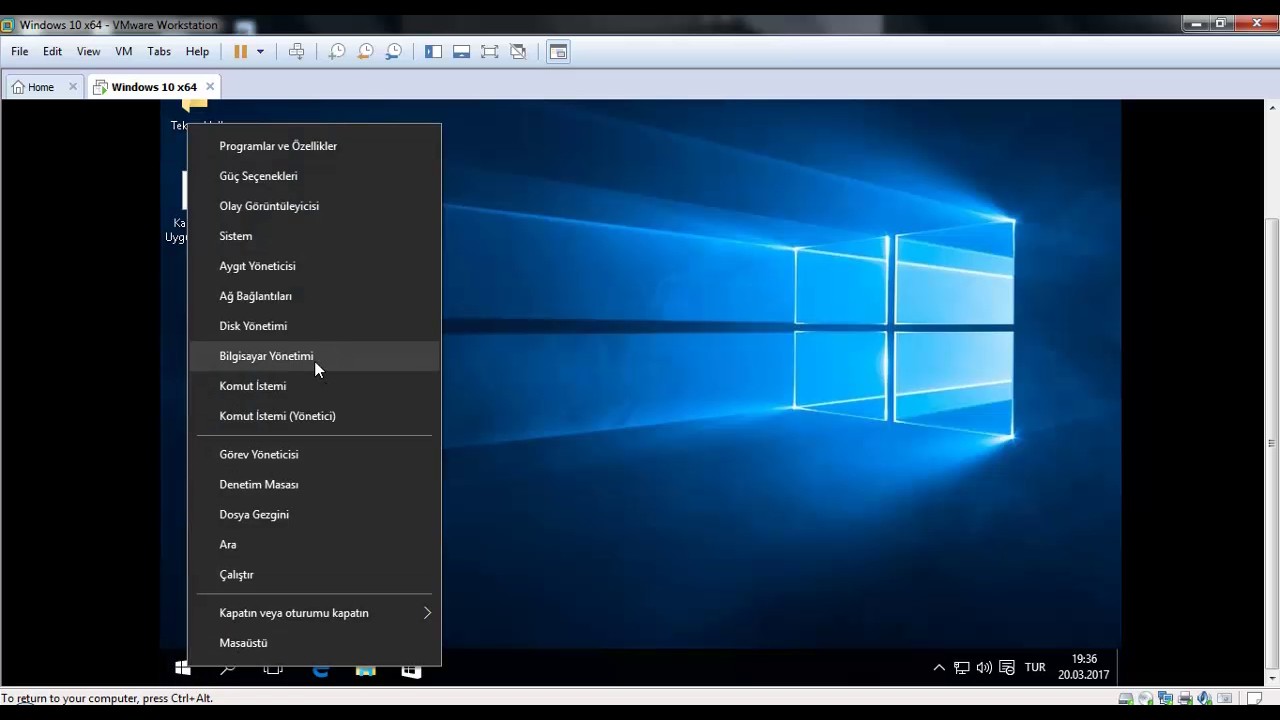The width and height of the screenshot is (1280, 720).
Task: Click the hard disk device status icon
Action: tap(1126, 698)
